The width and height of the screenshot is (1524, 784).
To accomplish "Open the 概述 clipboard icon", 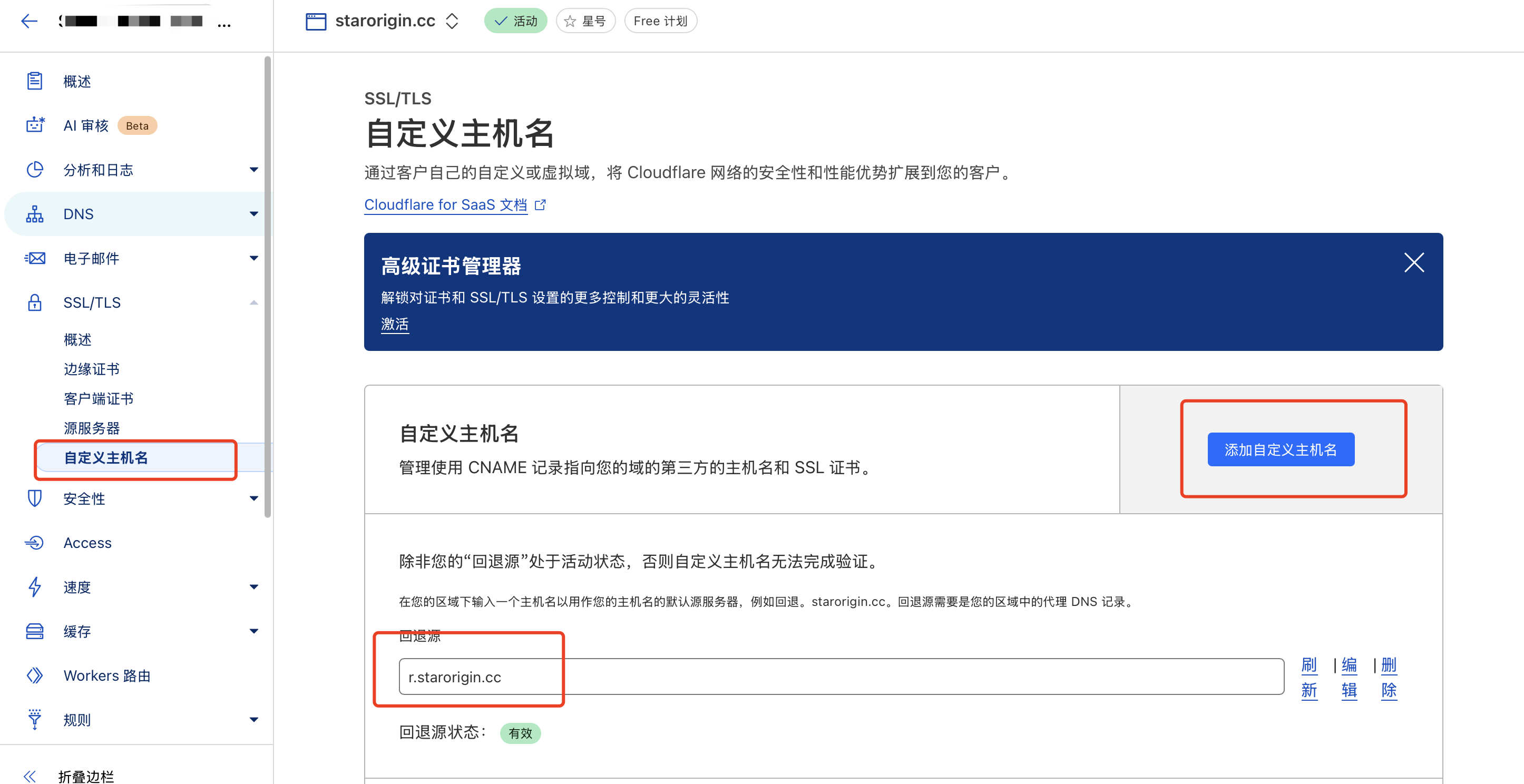I will (x=34, y=81).
